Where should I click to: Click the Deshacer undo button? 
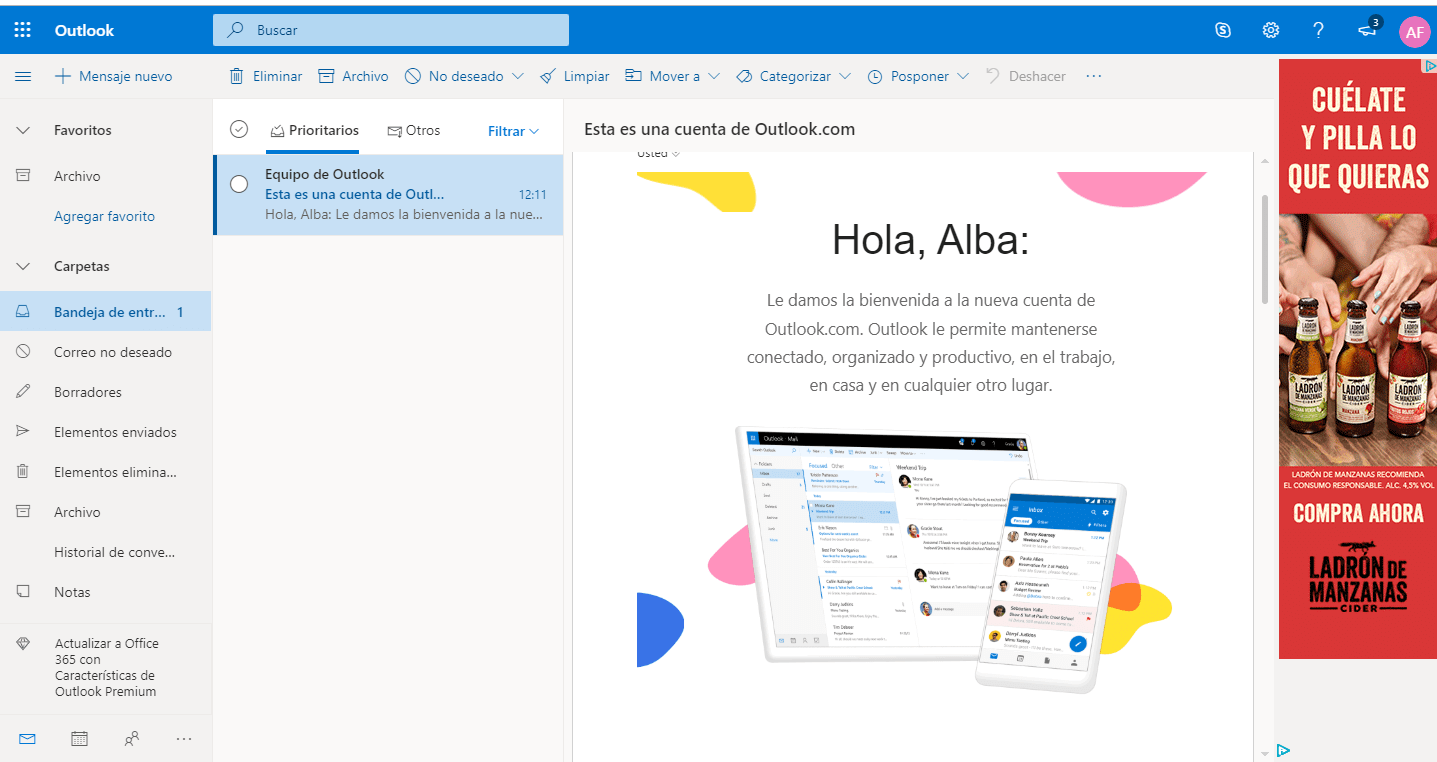1025,76
